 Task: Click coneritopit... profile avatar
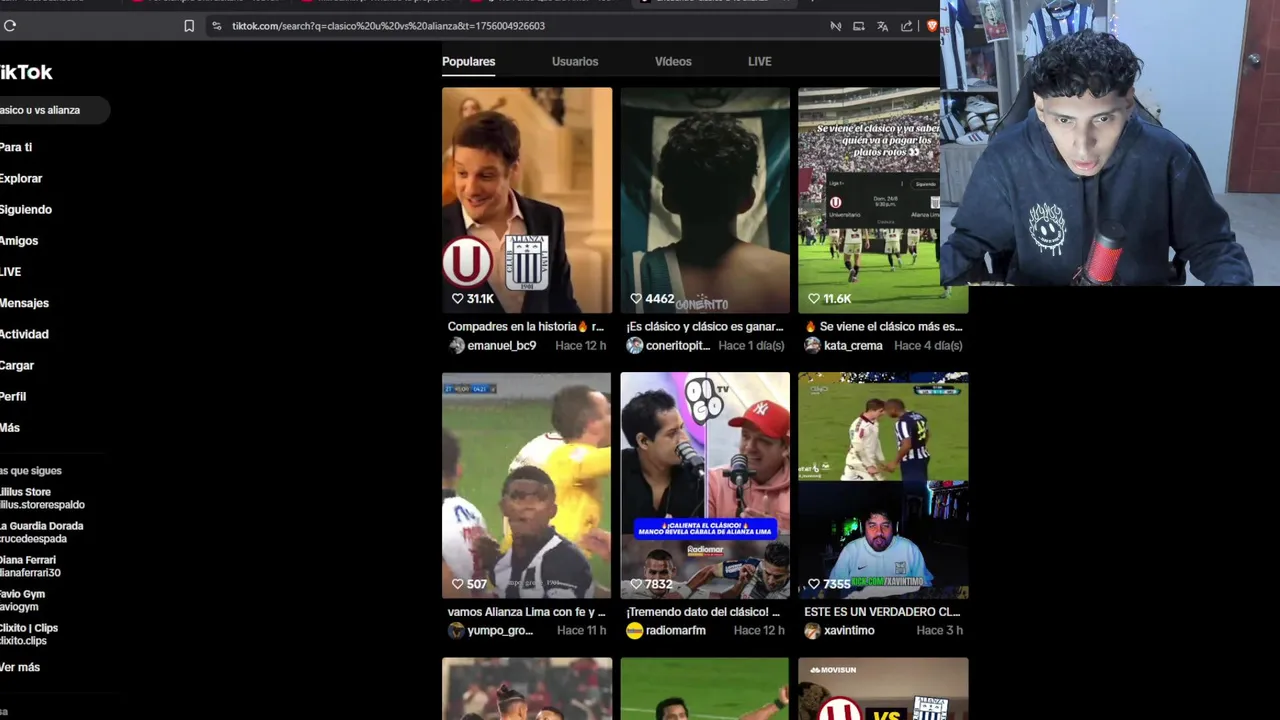point(634,345)
